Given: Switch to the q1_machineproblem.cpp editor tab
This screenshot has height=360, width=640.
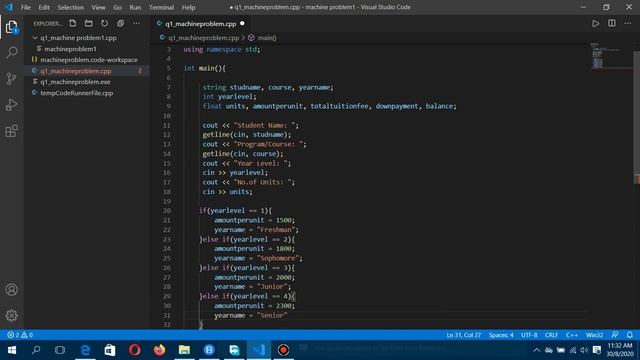Looking at the screenshot, I should coord(200,24).
